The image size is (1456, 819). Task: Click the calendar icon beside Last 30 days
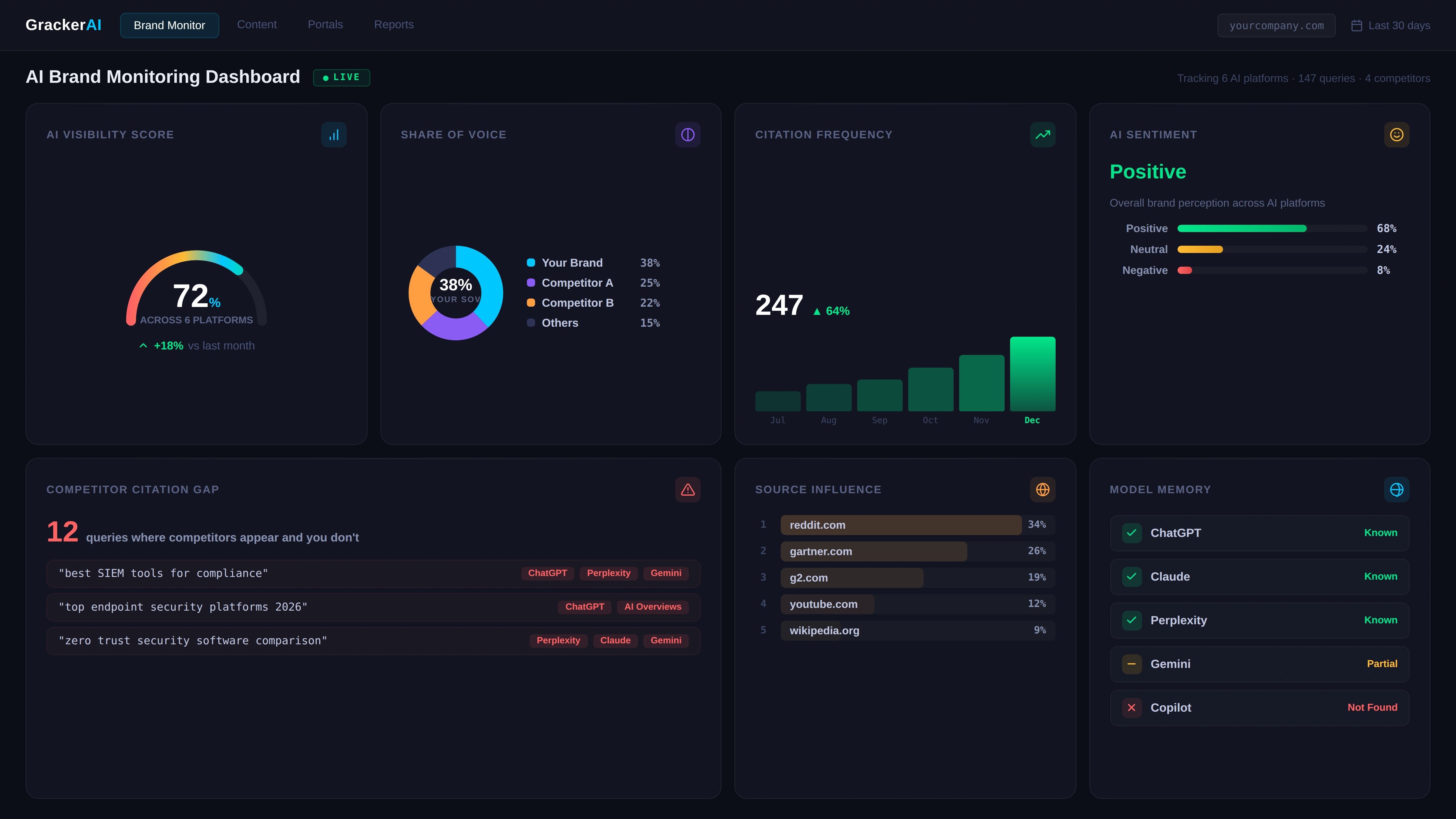(x=1356, y=25)
